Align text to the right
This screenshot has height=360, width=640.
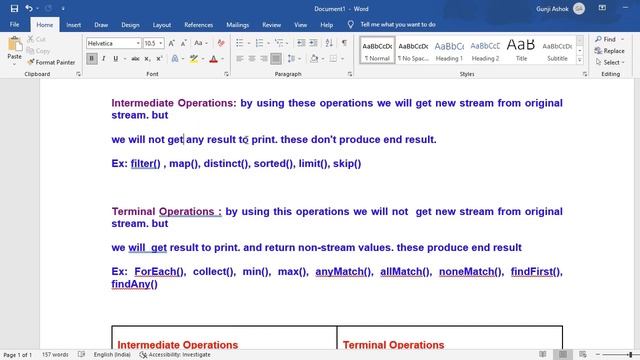point(264,59)
